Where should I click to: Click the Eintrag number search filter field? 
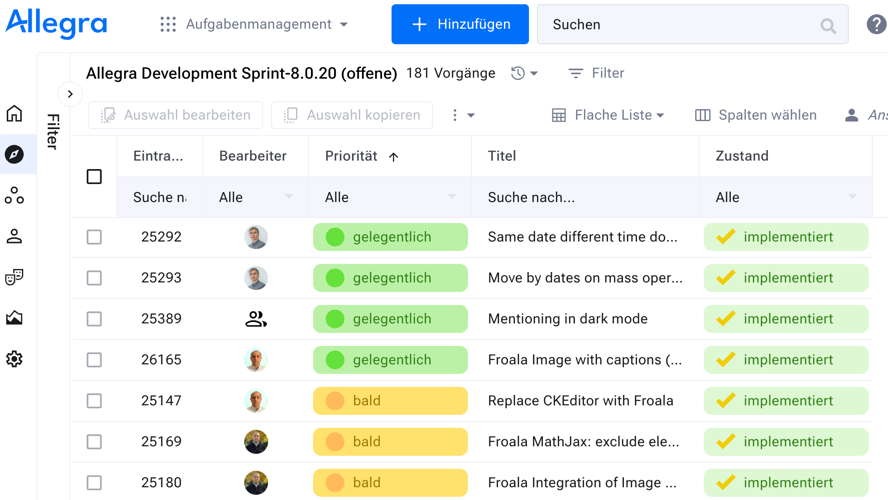(x=159, y=197)
